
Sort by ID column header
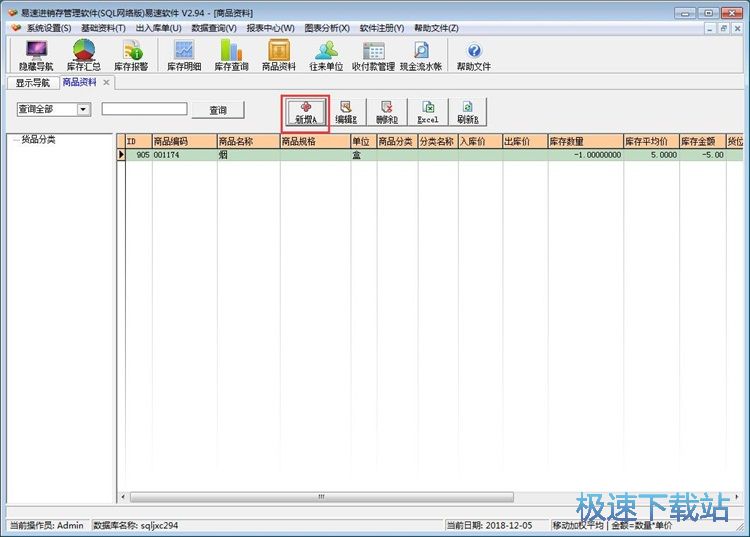[139, 142]
